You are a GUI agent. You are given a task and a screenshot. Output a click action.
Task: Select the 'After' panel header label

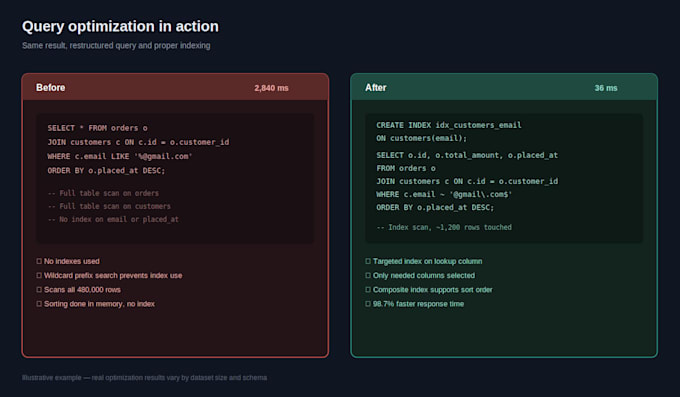376,88
